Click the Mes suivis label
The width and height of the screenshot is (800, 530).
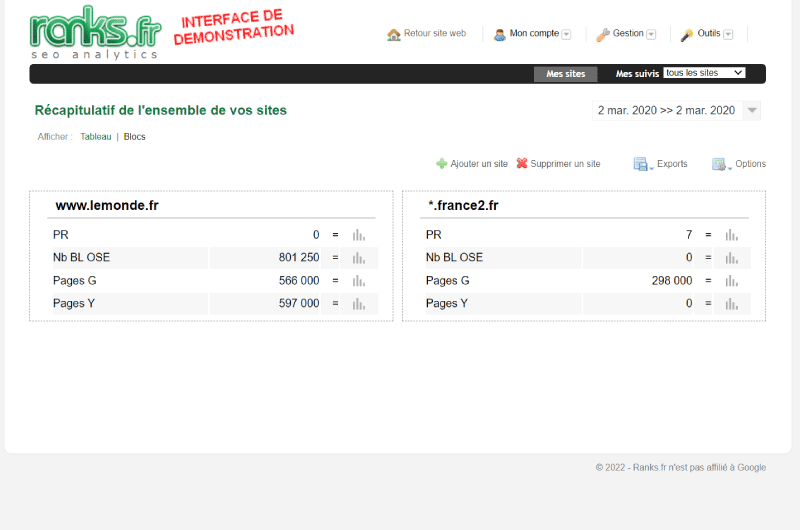(637, 74)
